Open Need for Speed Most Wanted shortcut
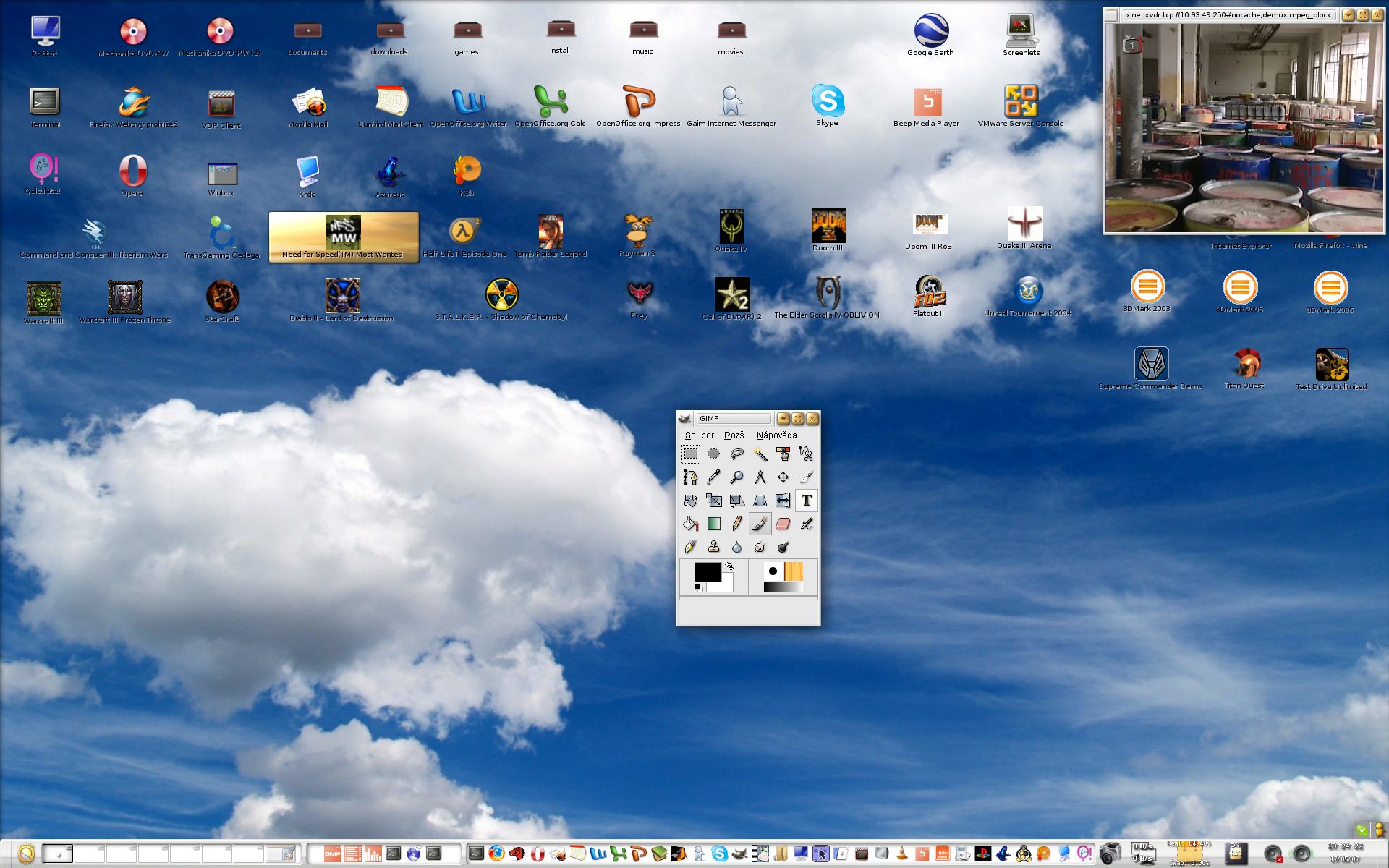 [x=344, y=237]
